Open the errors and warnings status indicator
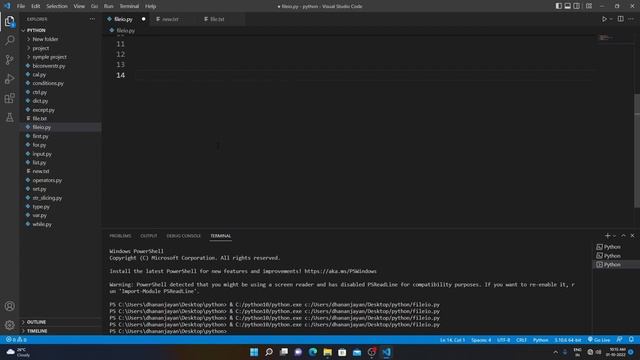 (16, 340)
